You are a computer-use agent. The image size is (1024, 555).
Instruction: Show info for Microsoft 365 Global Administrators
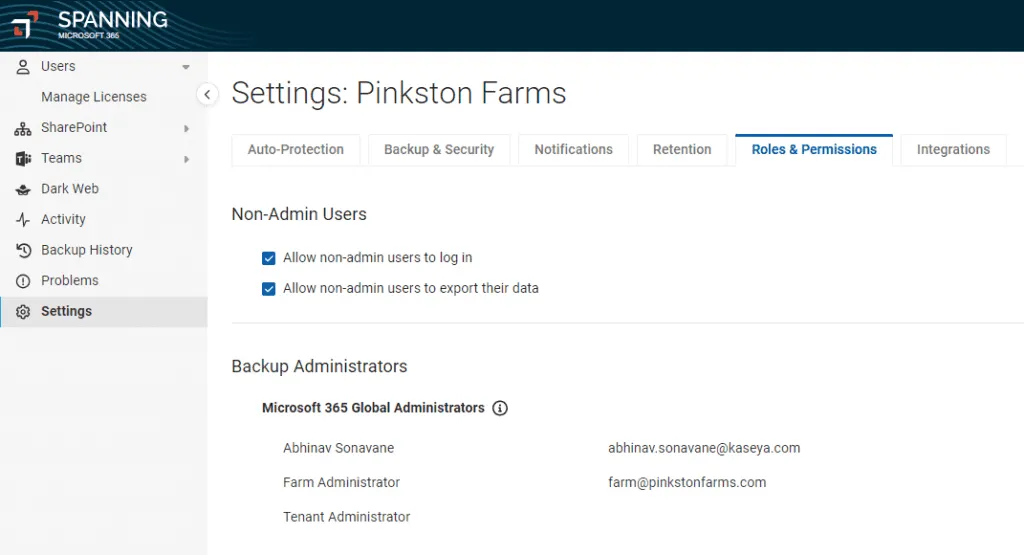(x=500, y=408)
